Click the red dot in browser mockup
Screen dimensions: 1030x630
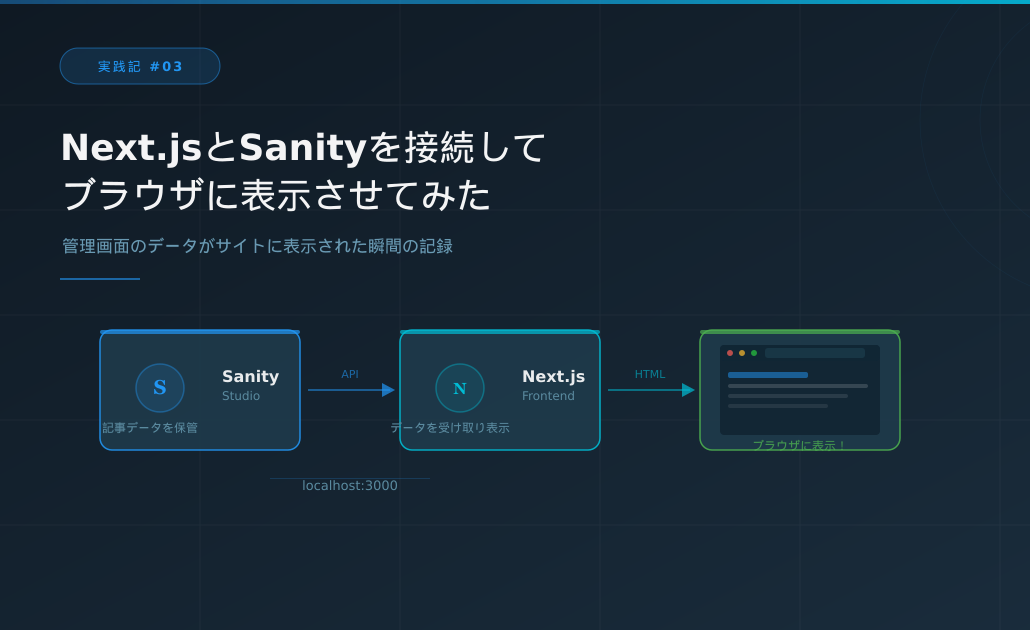730,353
